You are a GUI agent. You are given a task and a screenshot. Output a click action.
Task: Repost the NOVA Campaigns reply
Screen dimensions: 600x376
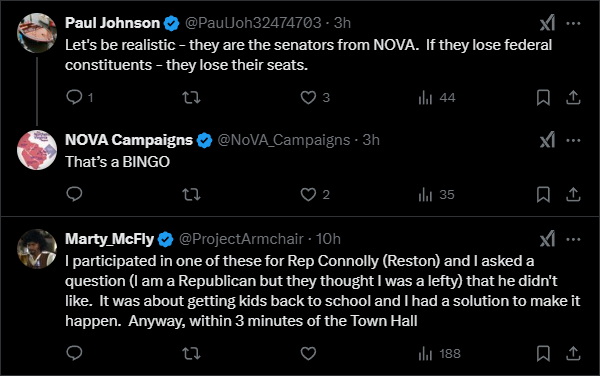pyautogui.click(x=191, y=194)
